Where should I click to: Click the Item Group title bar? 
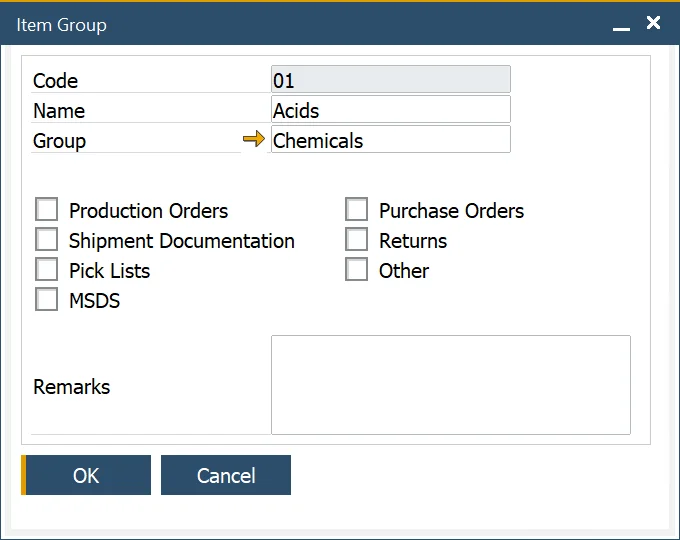coord(300,24)
